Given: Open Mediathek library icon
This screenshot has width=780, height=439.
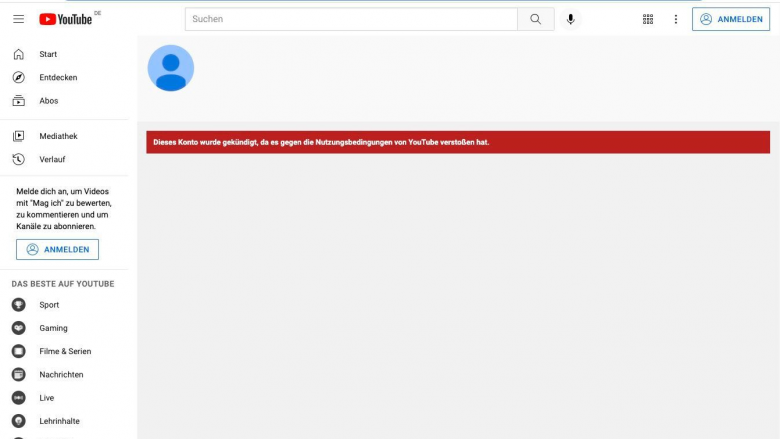Looking at the screenshot, I should pos(18,136).
